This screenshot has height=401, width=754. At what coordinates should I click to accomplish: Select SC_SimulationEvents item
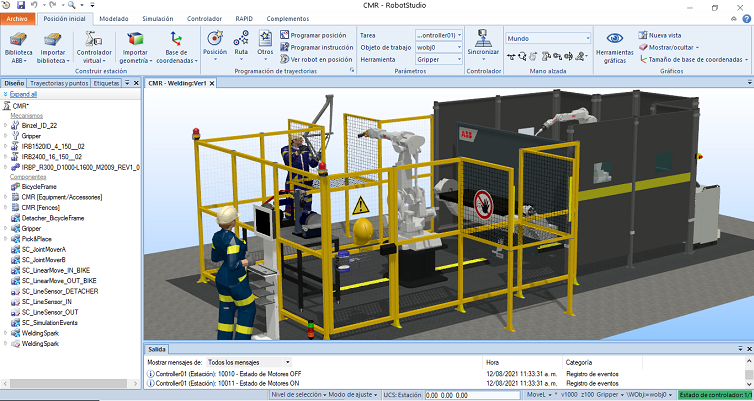point(50,323)
